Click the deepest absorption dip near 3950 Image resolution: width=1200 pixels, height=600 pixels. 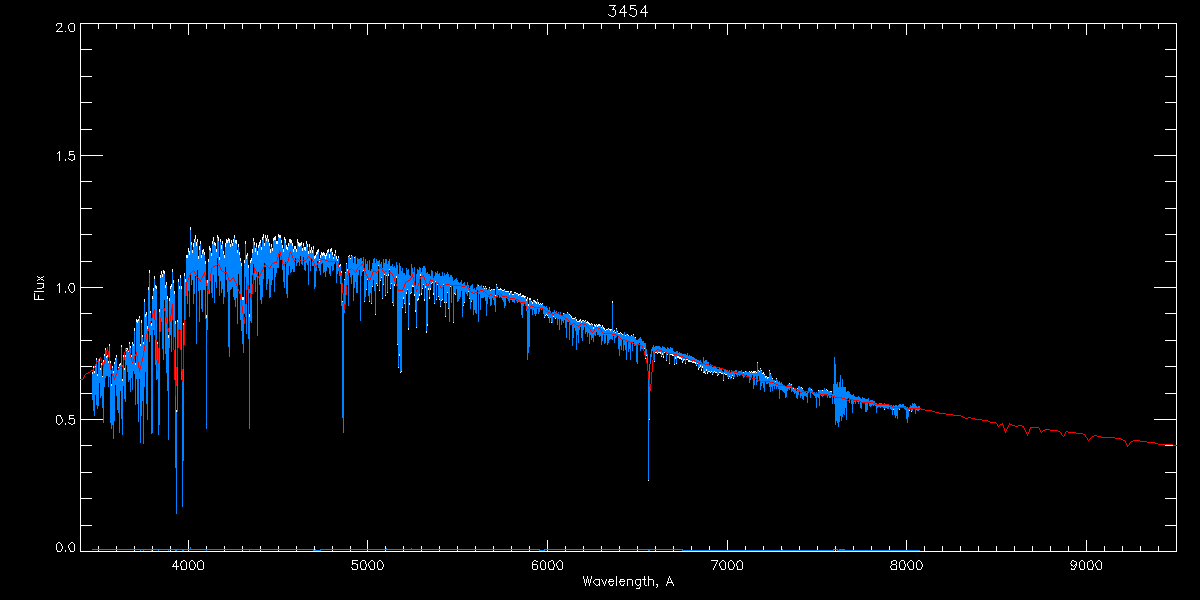click(177, 511)
